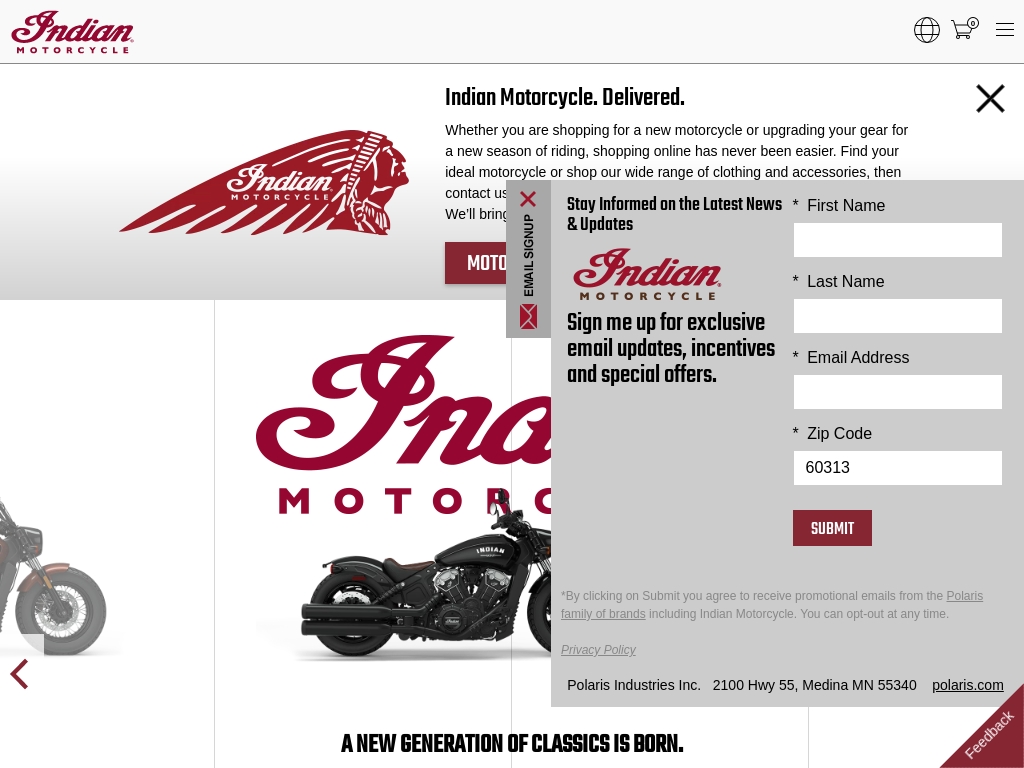
Task: Focus the Last Name input field
Action: pyautogui.click(x=897, y=316)
